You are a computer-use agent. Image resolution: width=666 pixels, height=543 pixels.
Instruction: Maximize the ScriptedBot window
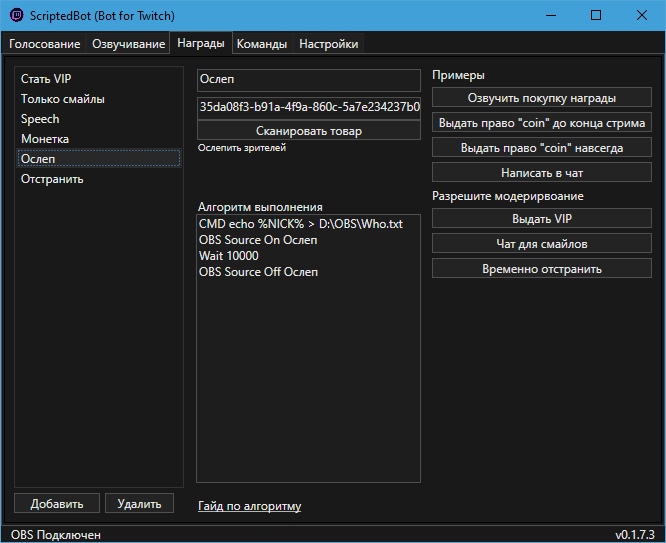point(596,16)
